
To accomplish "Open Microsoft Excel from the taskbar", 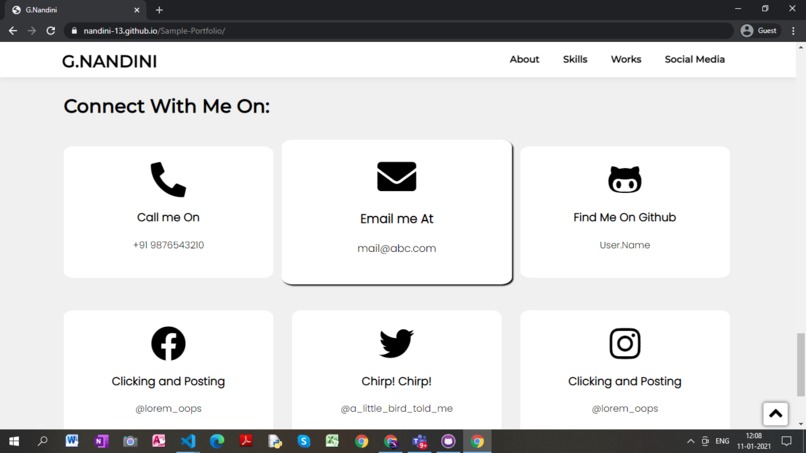I will [332, 441].
